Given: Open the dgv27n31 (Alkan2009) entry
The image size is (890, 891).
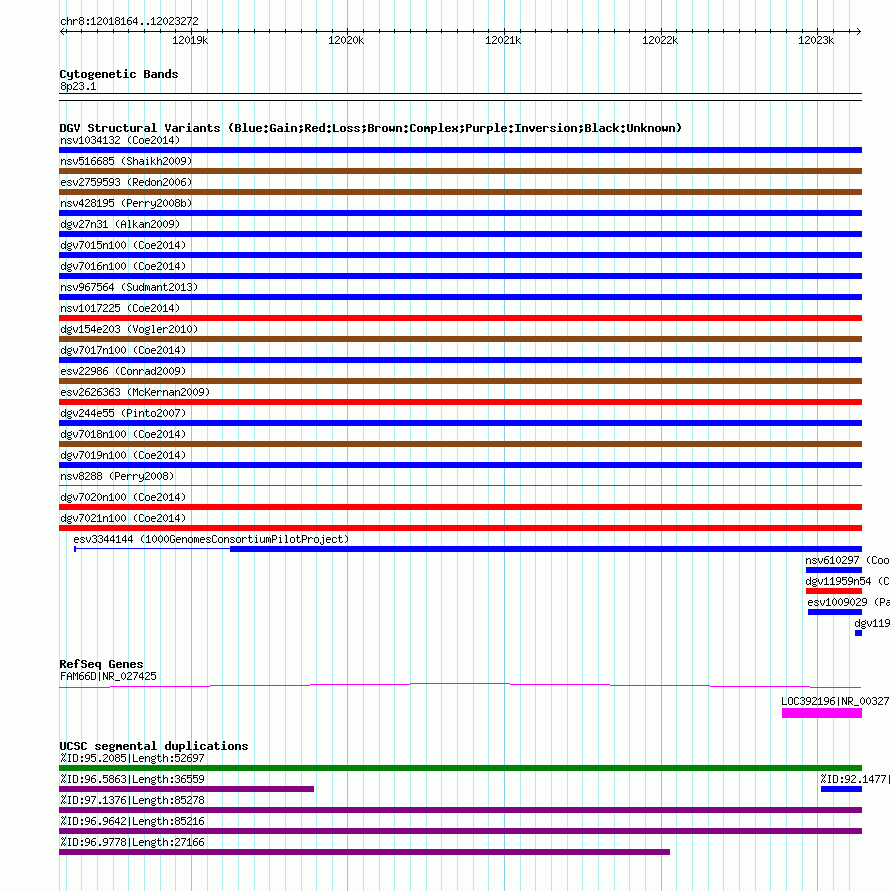Looking at the screenshot, I should tap(120, 224).
